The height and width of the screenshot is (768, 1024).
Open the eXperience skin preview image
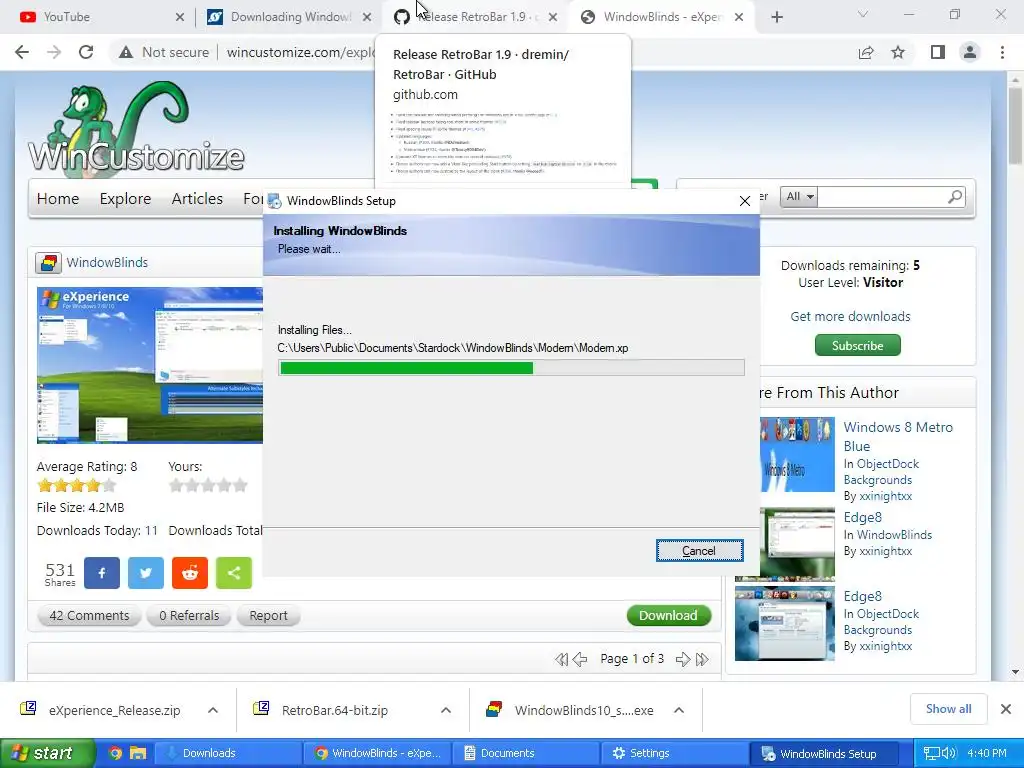pos(150,365)
